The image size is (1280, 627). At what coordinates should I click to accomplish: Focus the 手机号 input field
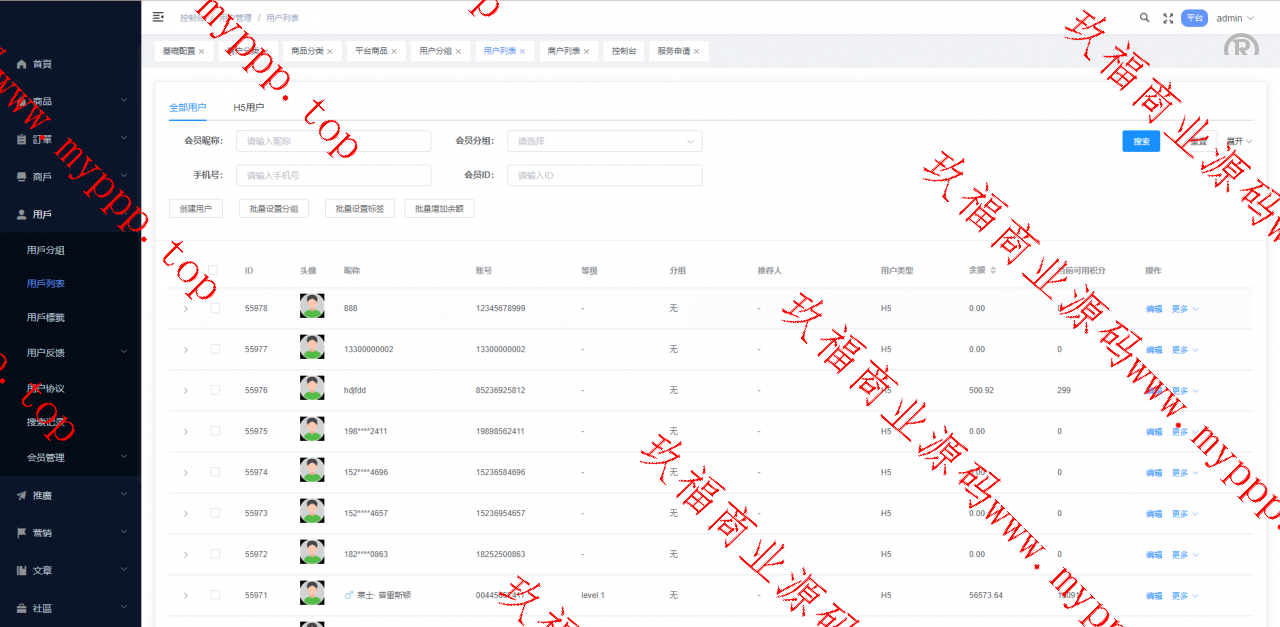pyautogui.click(x=333, y=175)
